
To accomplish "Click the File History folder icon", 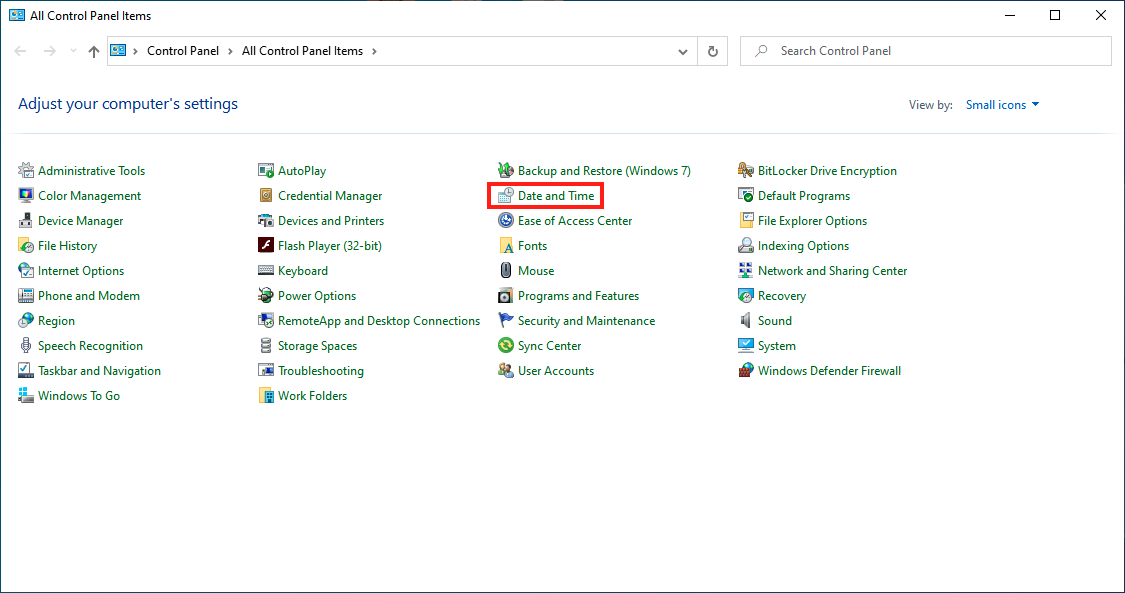I will [x=26, y=246].
